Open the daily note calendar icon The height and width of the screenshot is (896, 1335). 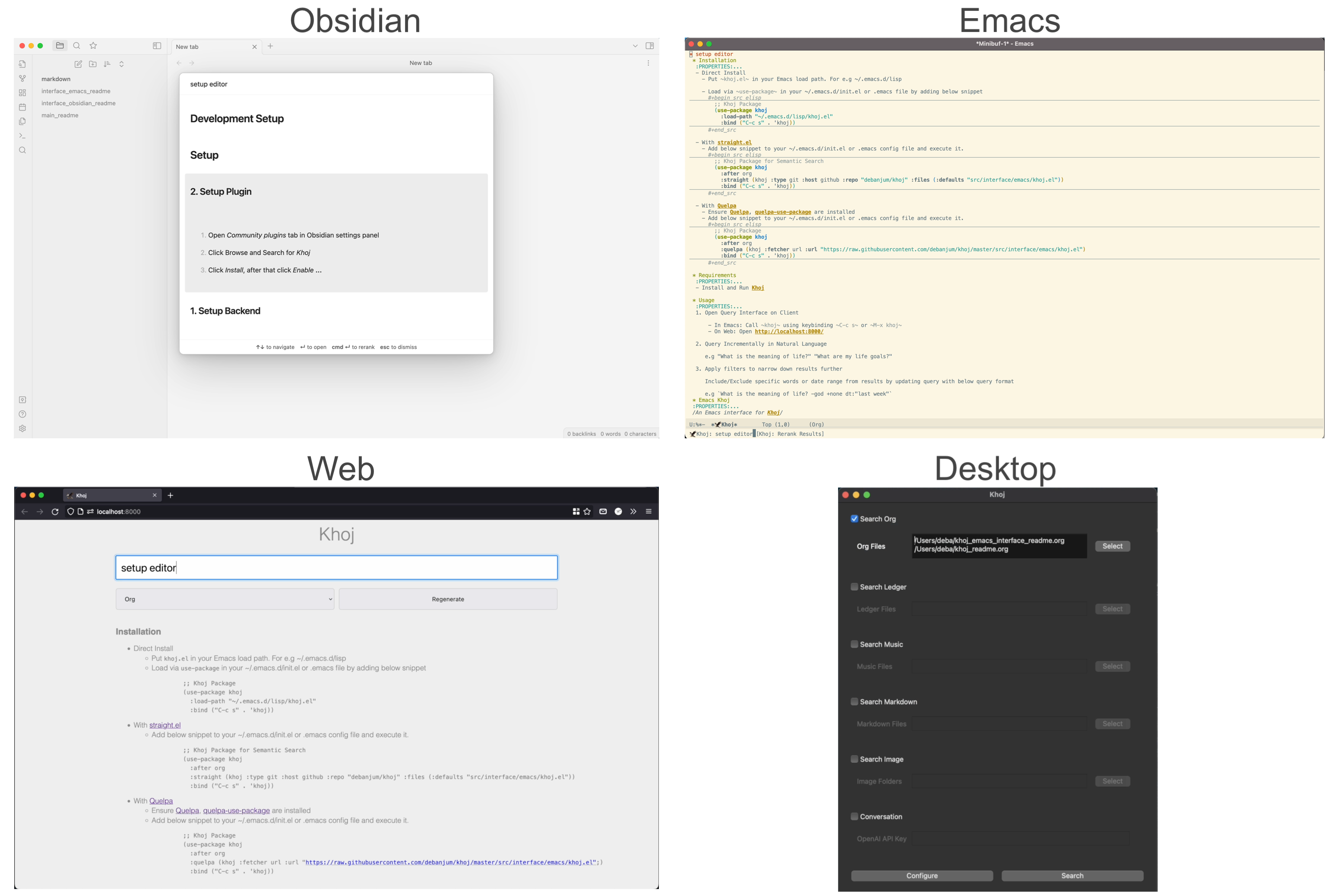(22, 107)
